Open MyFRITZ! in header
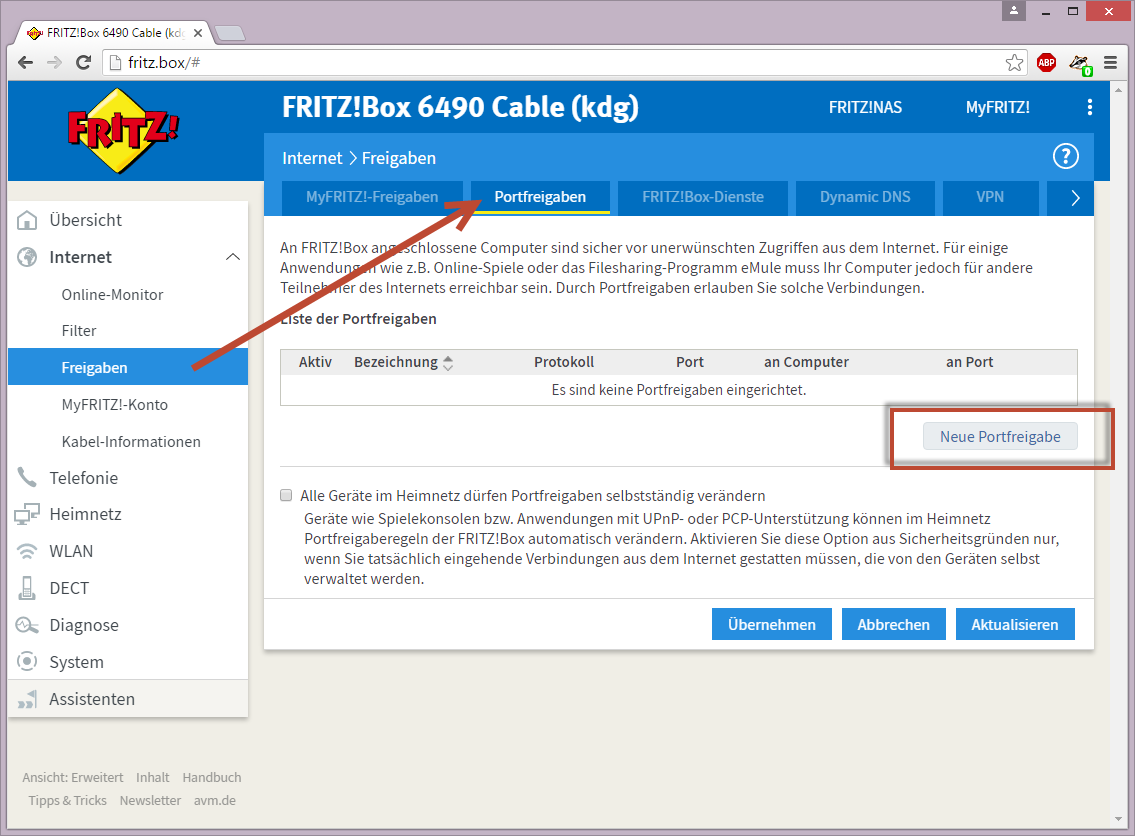This screenshot has width=1135, height=836. click(x=997, y=108)
